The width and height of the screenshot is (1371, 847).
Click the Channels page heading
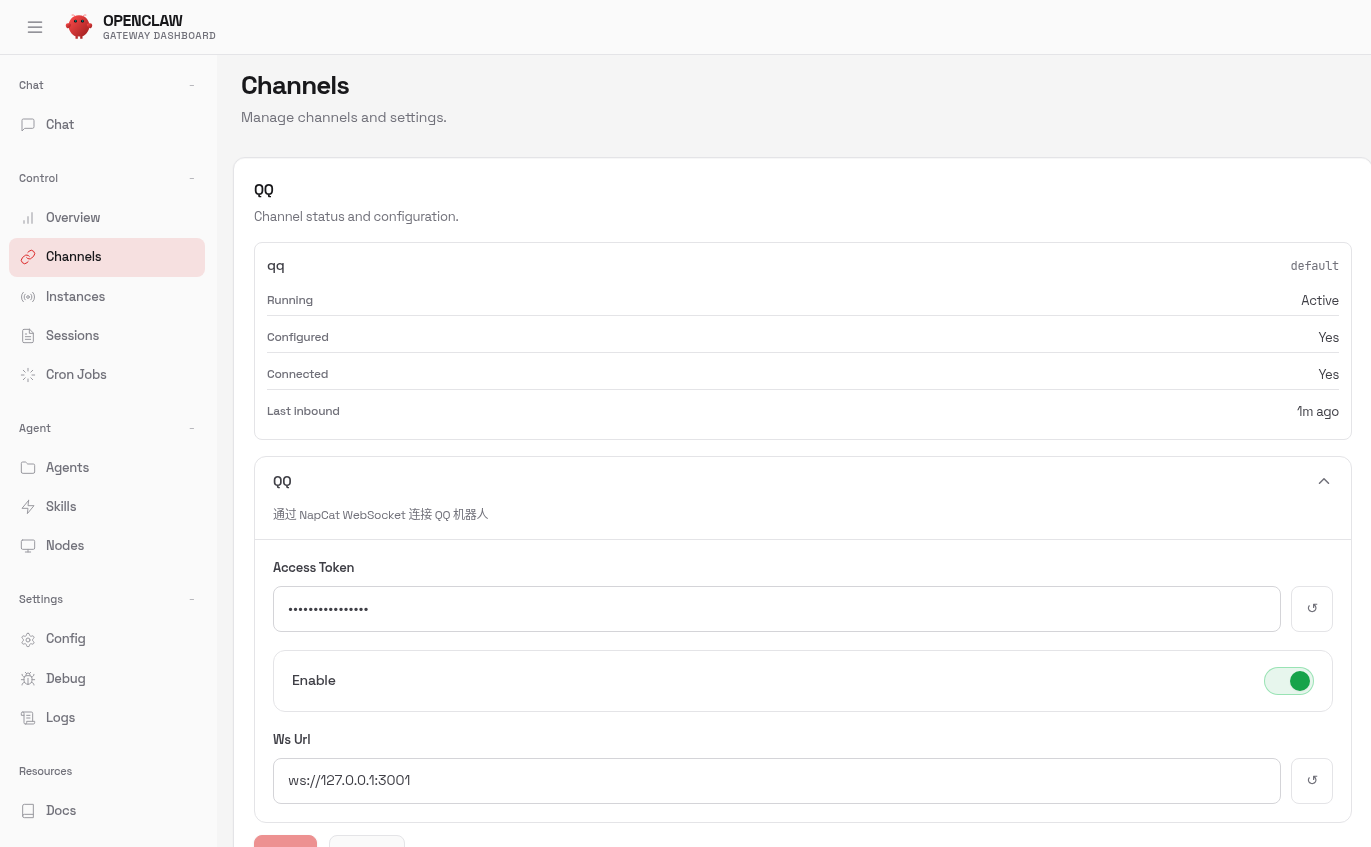coord(295,86)
